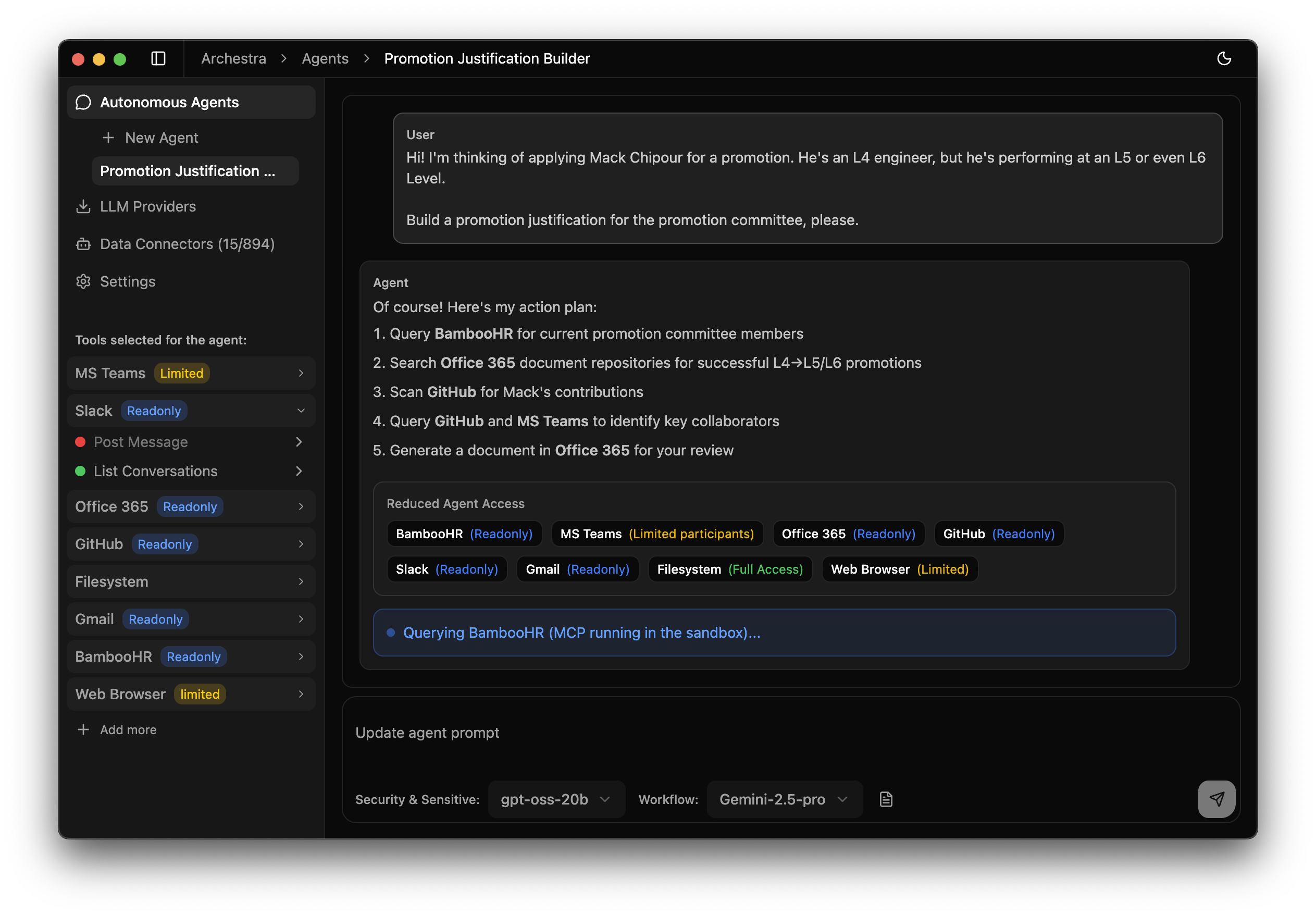The image size is (1316, 916).
Task: Click the Querying BambooHR status banner
Action: tap(774, 632)
